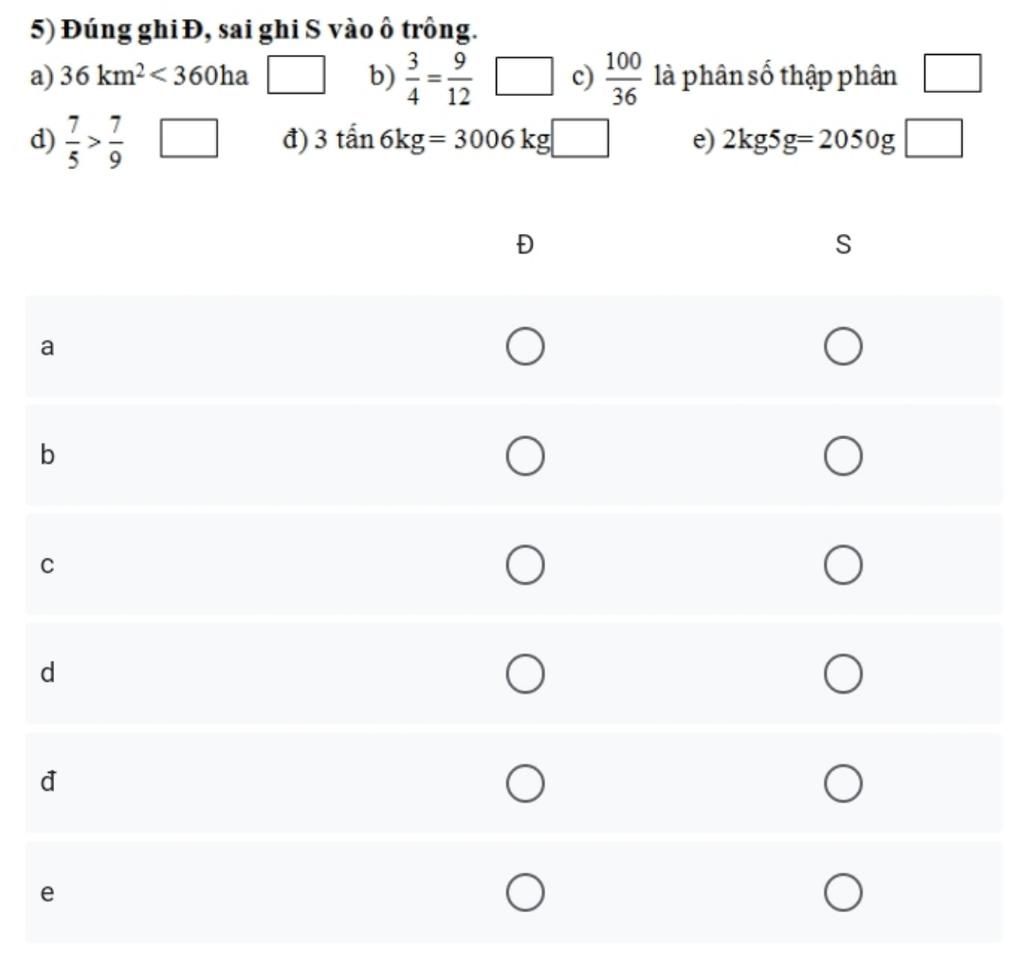Viewport: 1024px width, 970px height.
Task: Click the empty box after 7/5 > 7/9
Action: (189, 138)
